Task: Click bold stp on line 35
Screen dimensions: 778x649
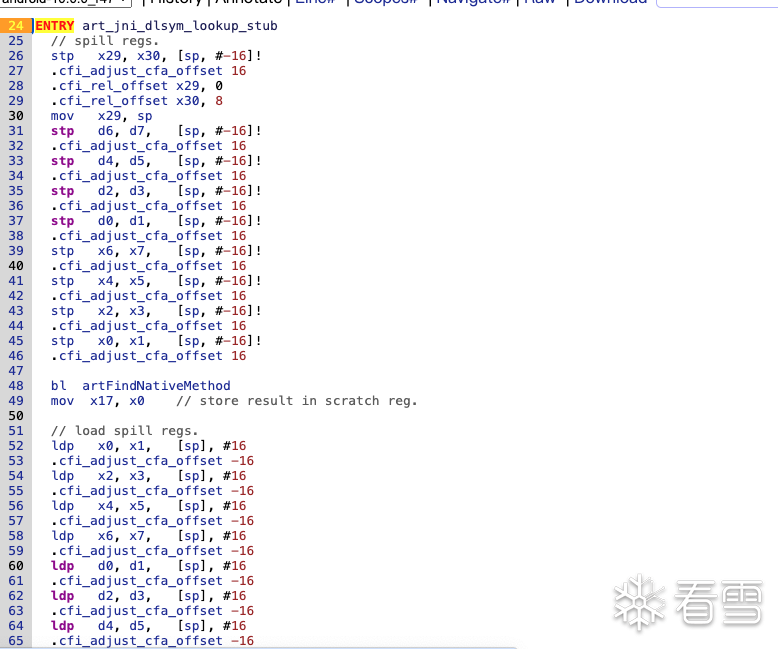Action: [x=63, y=191]
